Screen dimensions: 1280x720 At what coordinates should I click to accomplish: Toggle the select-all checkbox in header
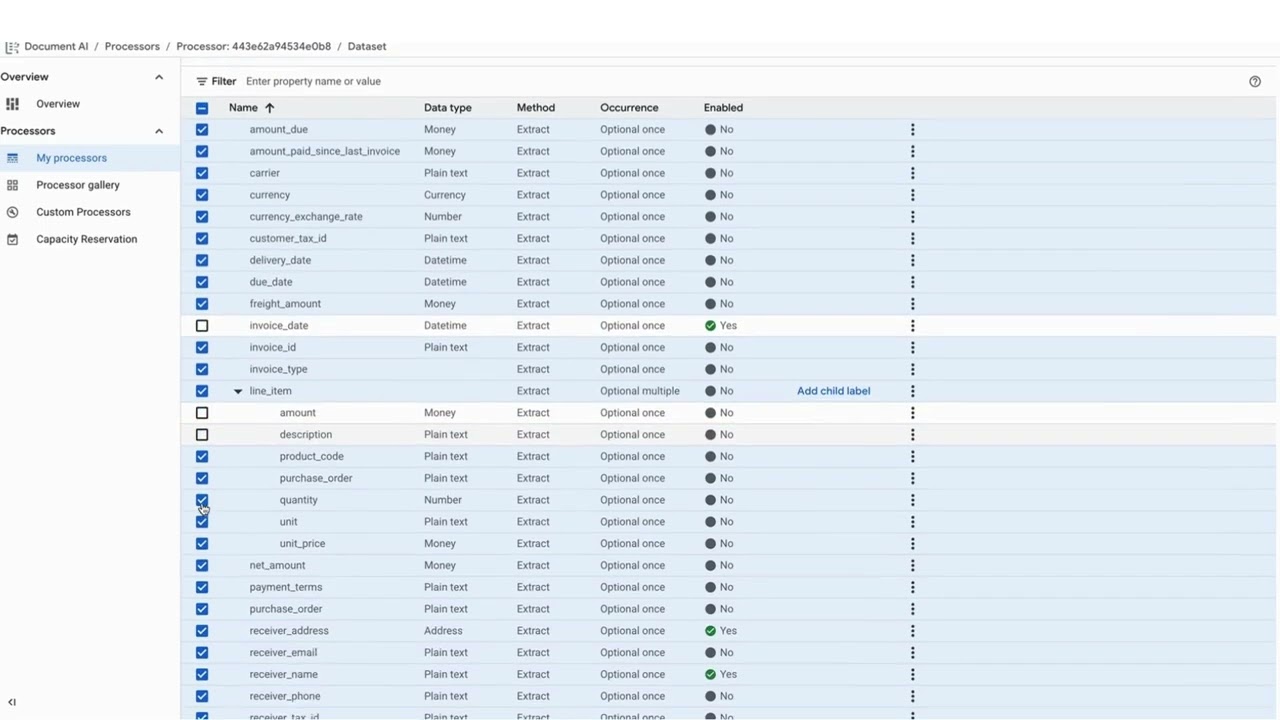click(x=202, y=108)
